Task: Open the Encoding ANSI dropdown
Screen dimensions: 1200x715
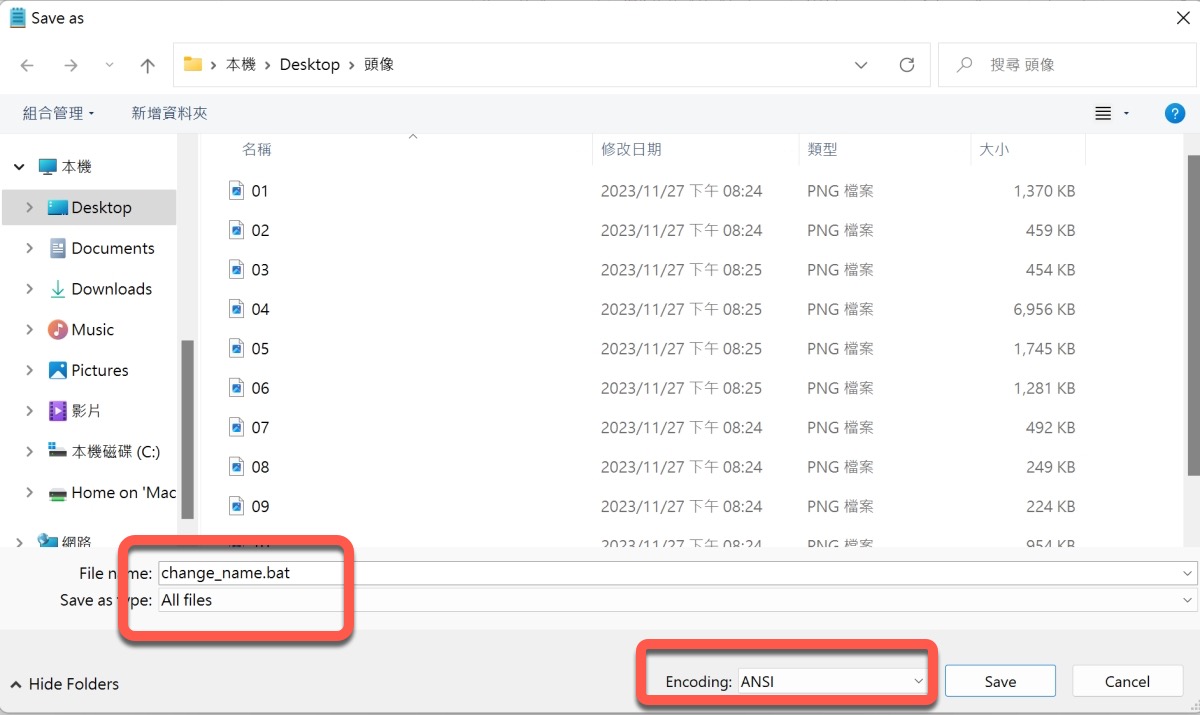Action: pyautogui.click(x=832, y=682)
